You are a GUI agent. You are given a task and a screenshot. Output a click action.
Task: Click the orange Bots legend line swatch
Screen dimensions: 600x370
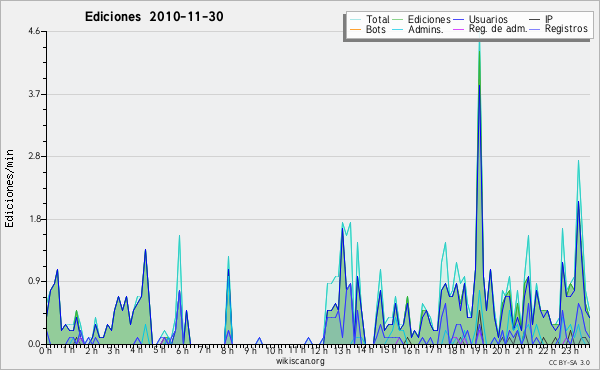tap(356, 29)
